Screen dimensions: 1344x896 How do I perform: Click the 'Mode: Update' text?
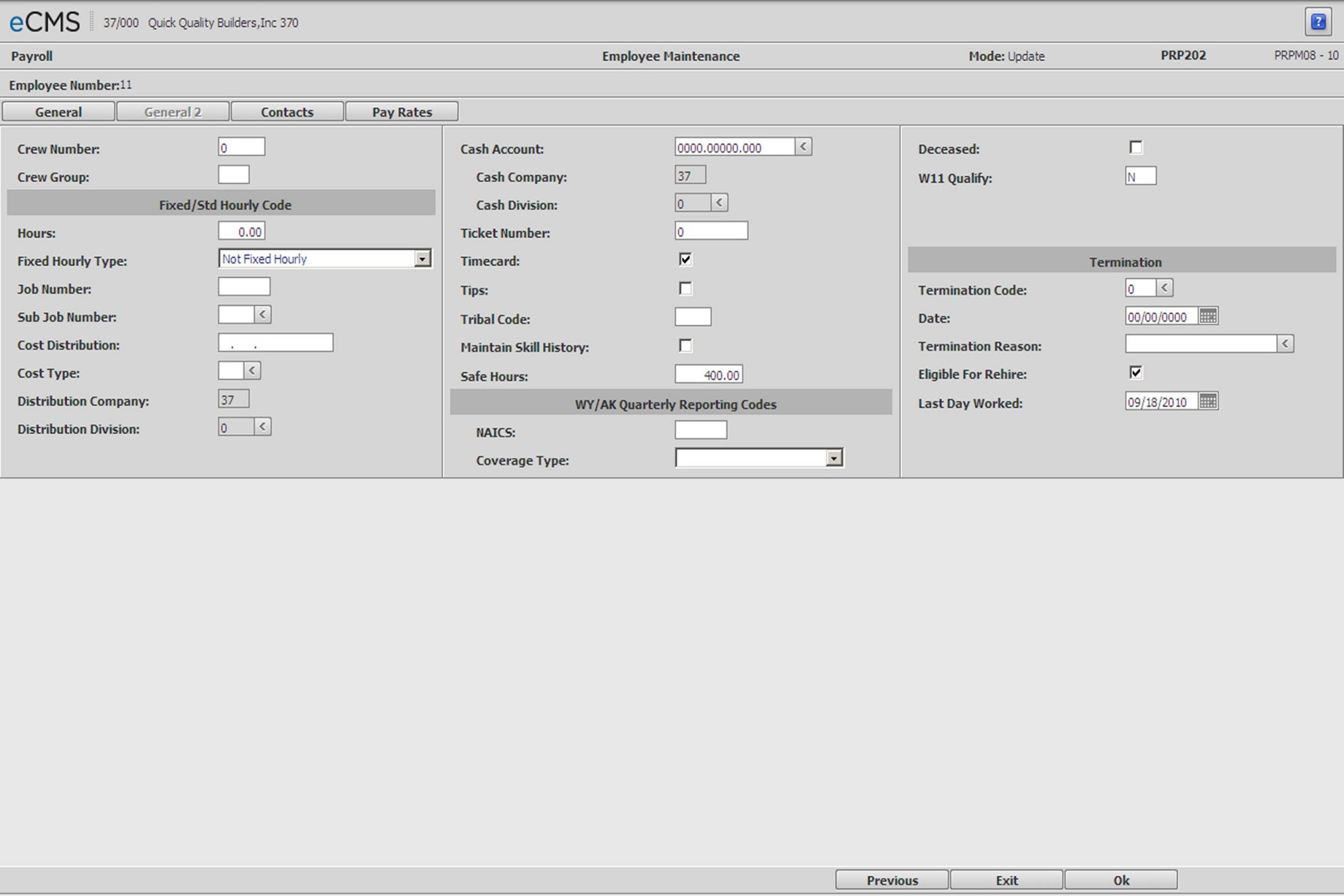click(x=1006, y=56)
